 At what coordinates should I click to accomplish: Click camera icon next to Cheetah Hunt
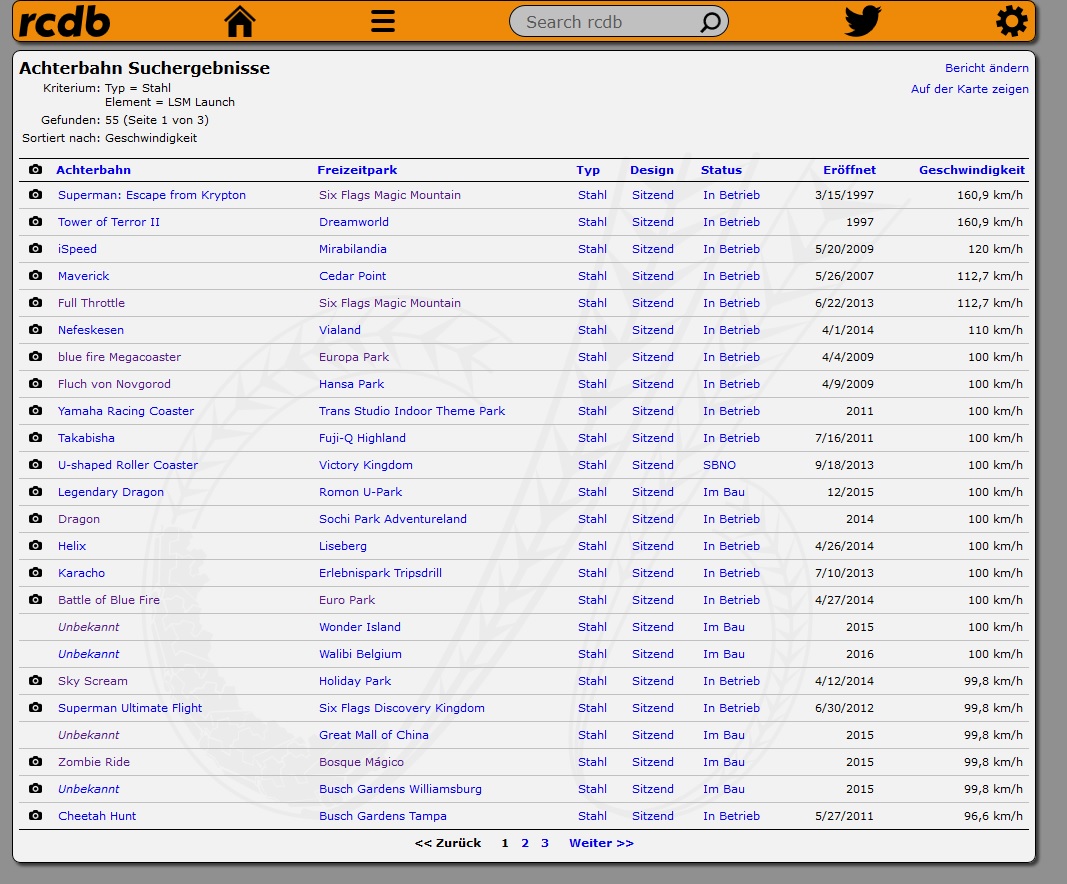tap(36, 816)
